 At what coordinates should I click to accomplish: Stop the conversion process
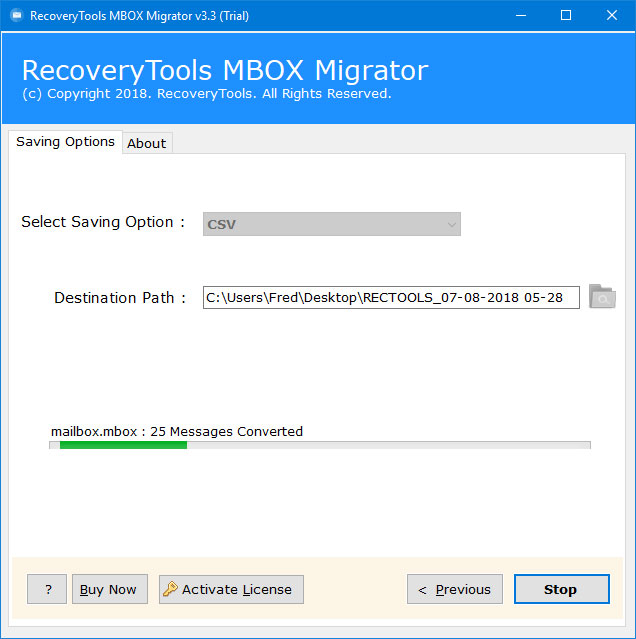[x=562, y=589]
